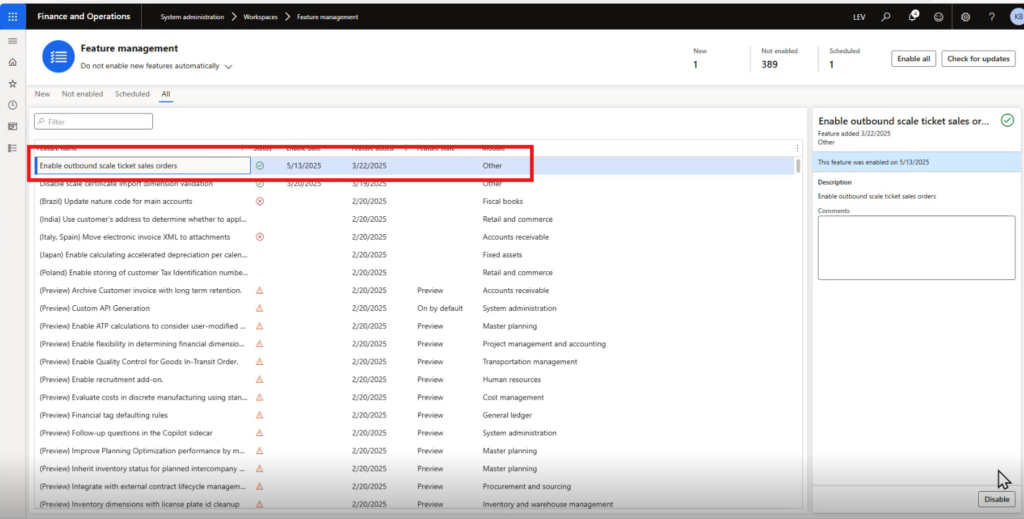This screenshot has width=1024, height=519.
Task: Click the search magnifier in top bar
Action: coord(886,17)
